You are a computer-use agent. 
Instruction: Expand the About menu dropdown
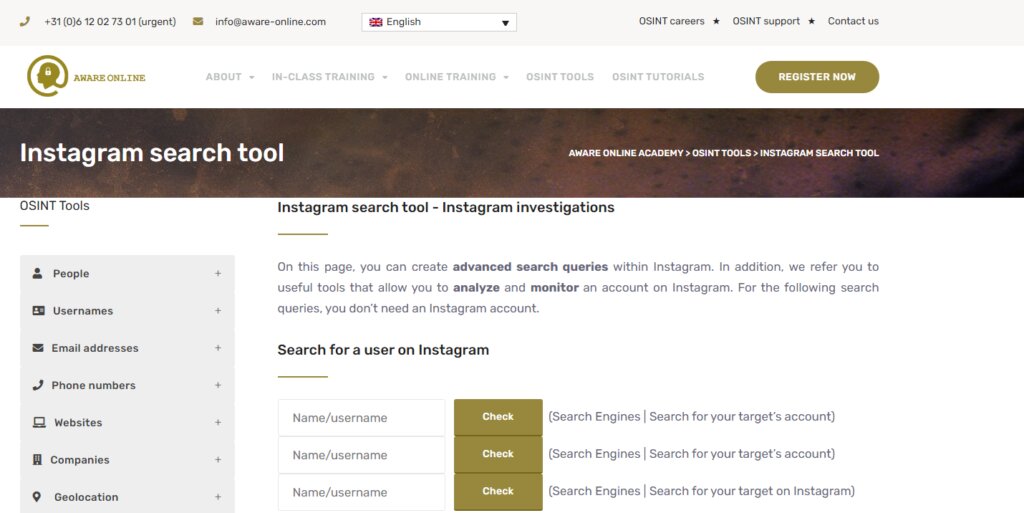pos(230,77)
